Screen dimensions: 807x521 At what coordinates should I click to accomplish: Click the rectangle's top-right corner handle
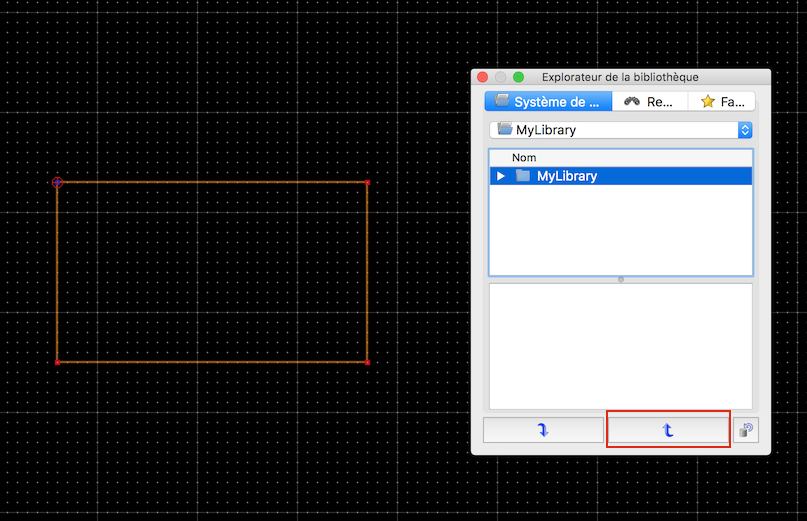point(367,182)
